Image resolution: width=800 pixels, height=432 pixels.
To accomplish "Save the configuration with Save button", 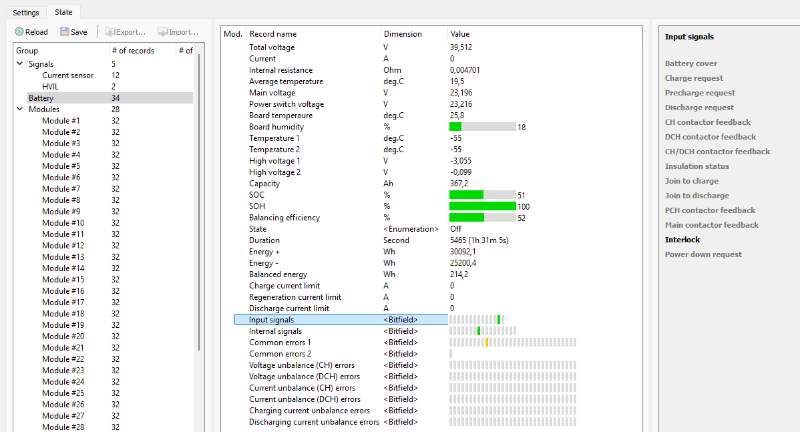I will pyautogui.click(x=73, y=32).
